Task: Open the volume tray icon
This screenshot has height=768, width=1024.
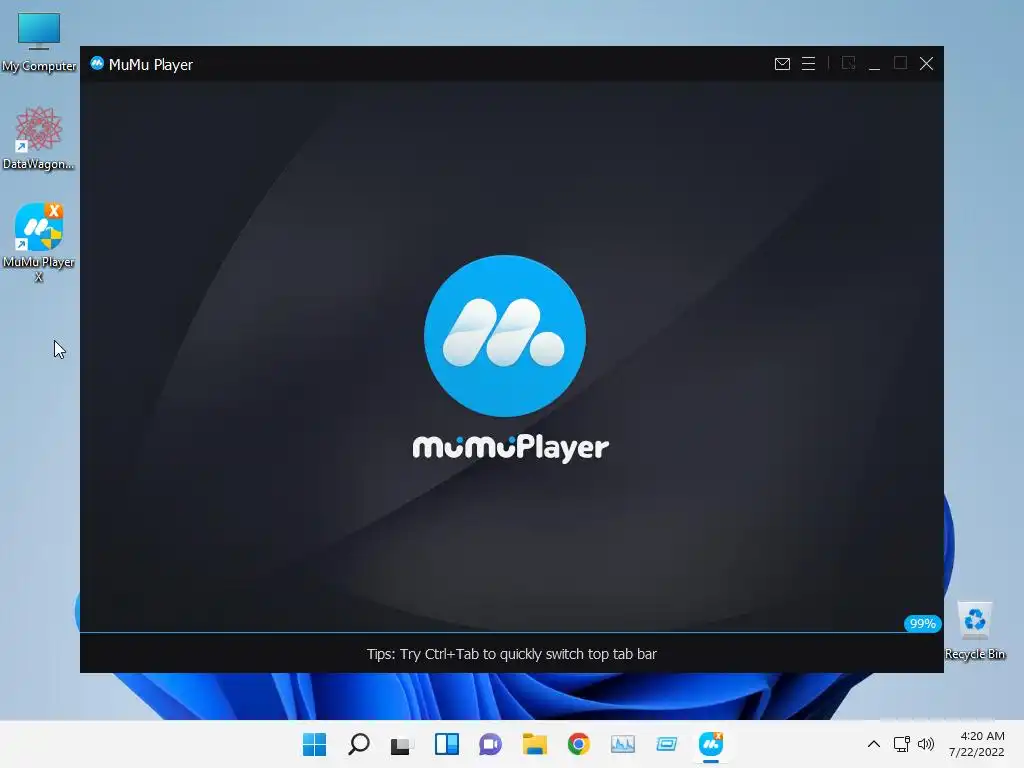Action: 925,744
